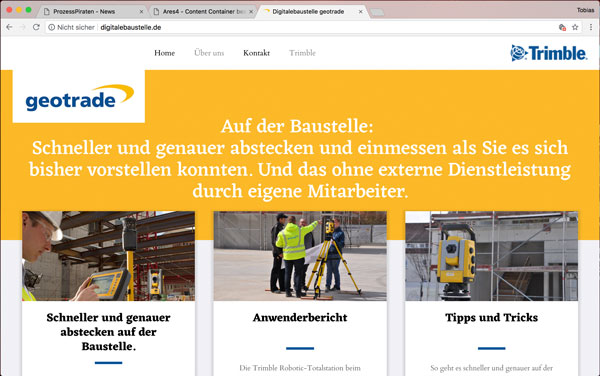
Task: Open the Über uns menu item
Action: click(x=209, y=53)
